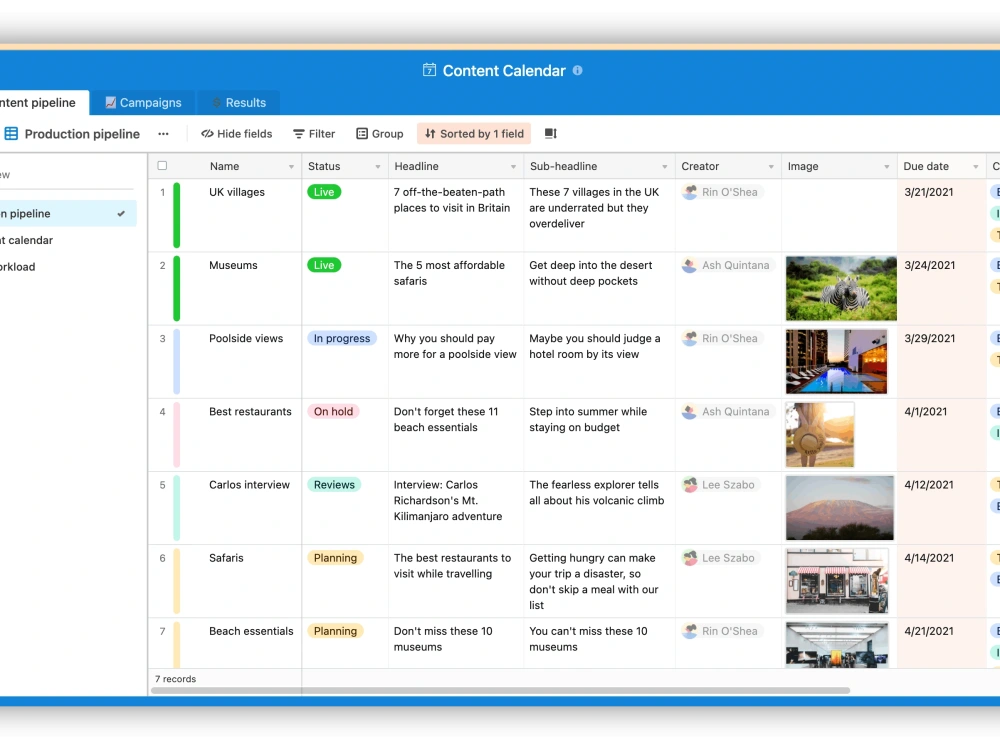Open the Image column dropdown arrow

(886, 167)
